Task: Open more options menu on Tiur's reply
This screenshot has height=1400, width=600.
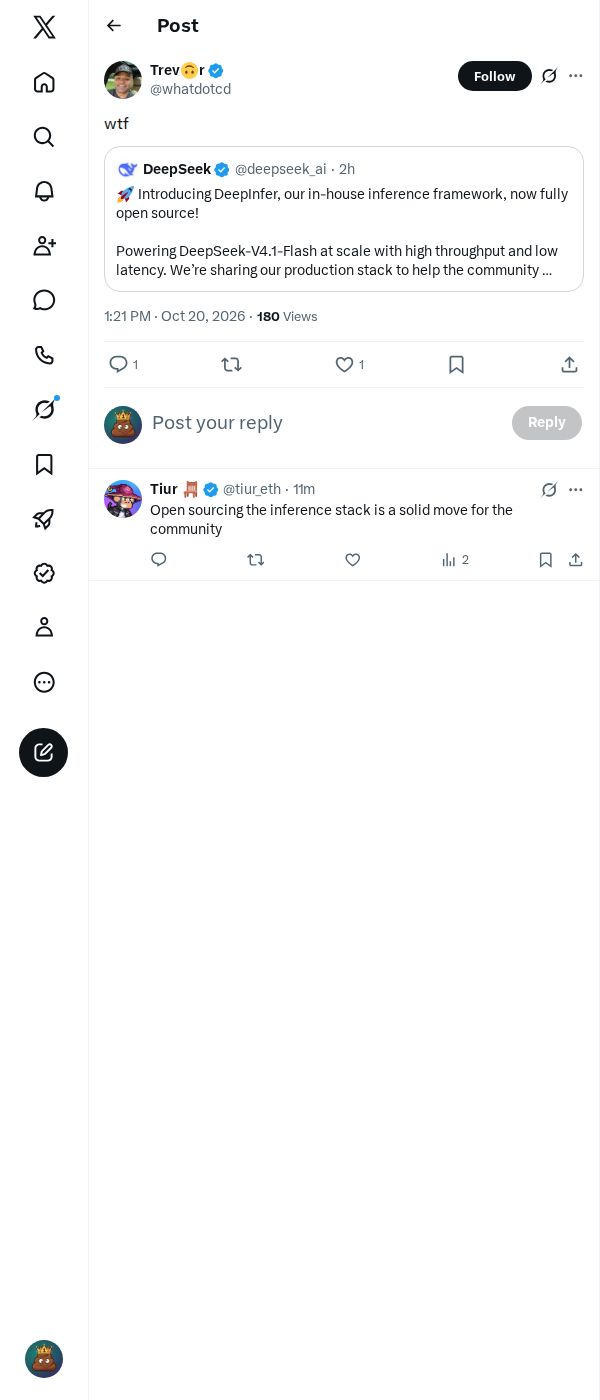Action: click(576, 490)
